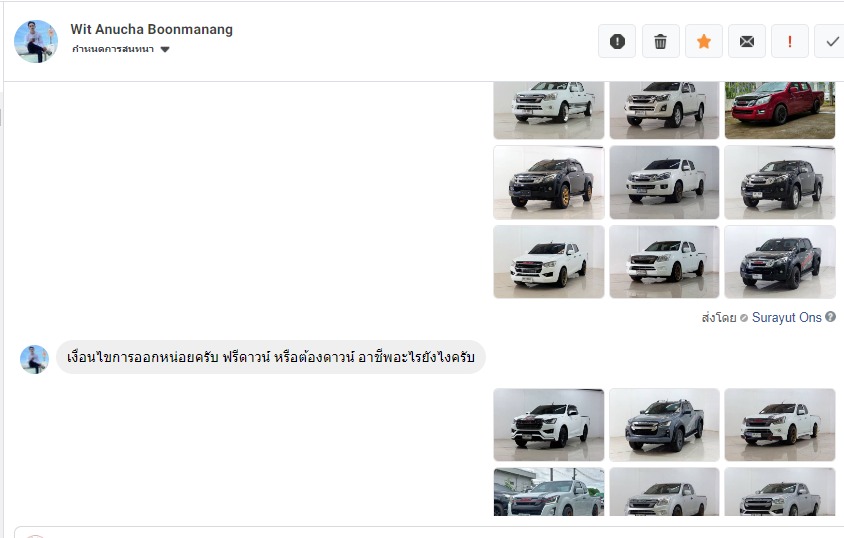Open the red pickup truck photo
The height and width of the screenshot is (538, 844).
tap(779, 110)
